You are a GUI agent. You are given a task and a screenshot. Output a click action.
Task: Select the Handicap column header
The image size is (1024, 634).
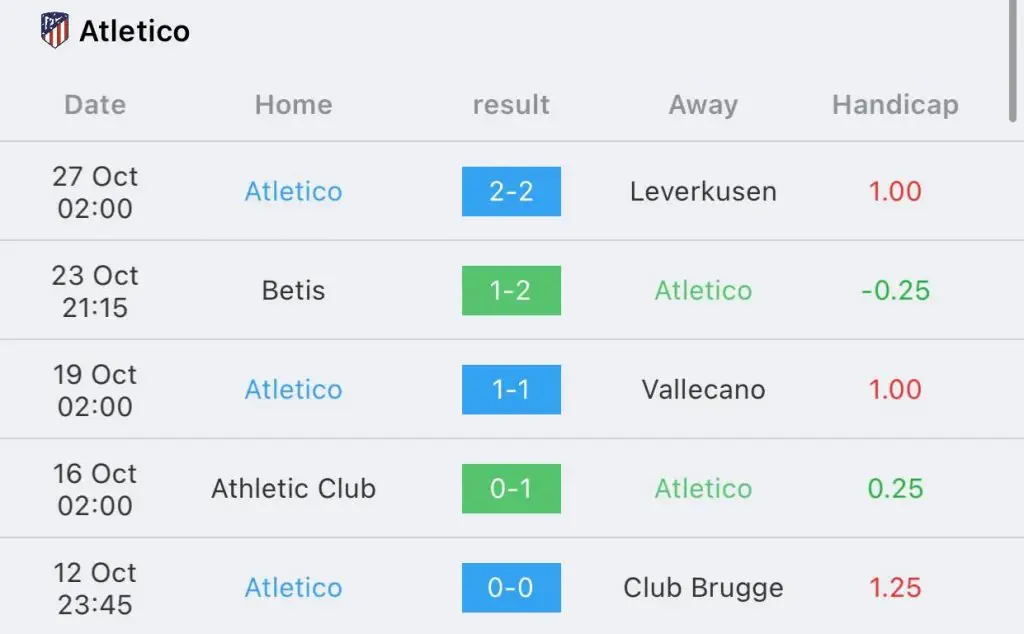click(x=895, y=104)
